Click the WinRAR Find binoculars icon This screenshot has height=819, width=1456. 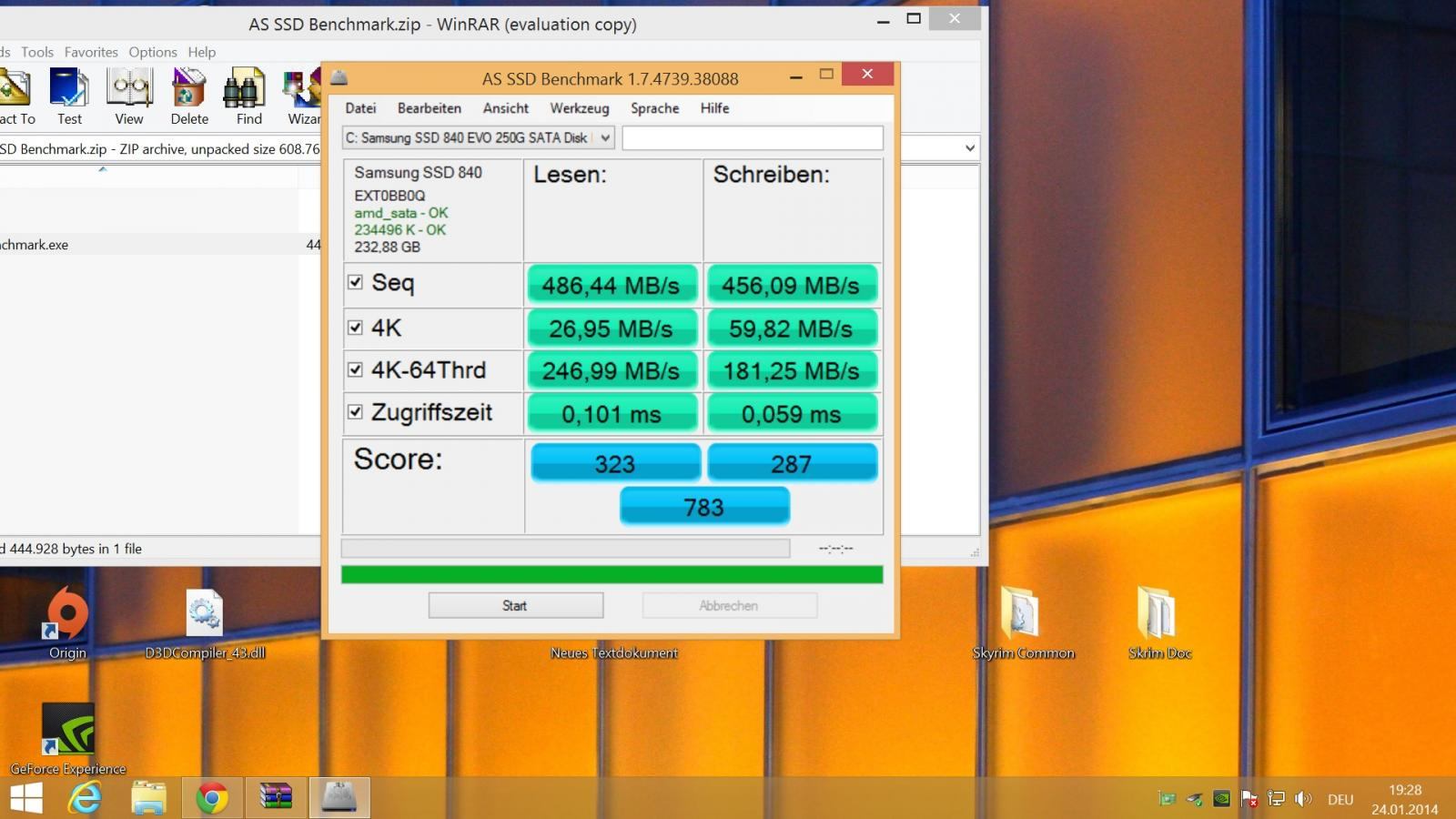(245, 87)
